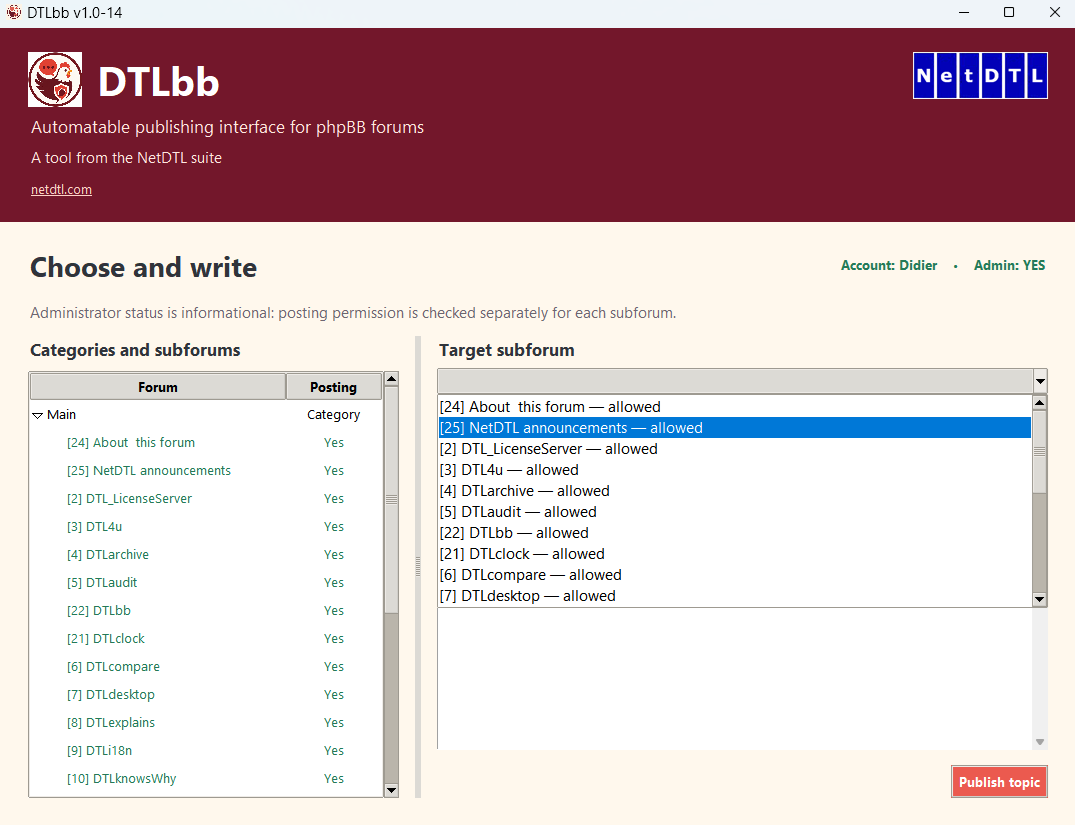The image size is (1075, 825).
Task: Click the message text area below list
Action: point(735,679)
